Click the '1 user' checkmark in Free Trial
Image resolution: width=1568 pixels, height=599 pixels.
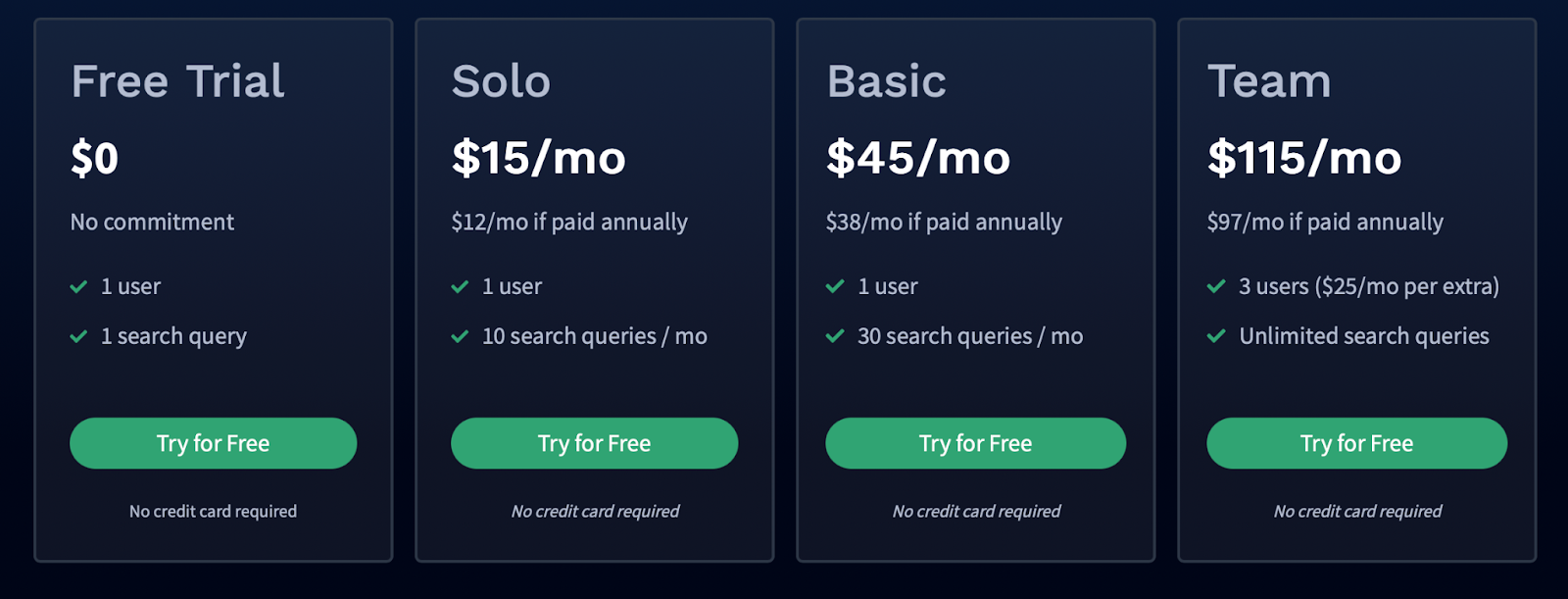coord(79,286)
